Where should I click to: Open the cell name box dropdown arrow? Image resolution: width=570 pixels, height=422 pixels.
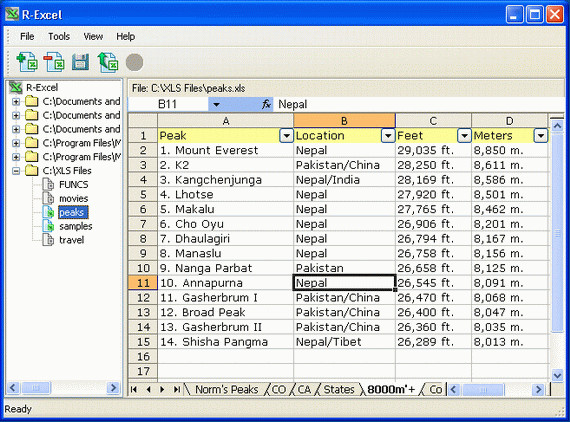pyautogui.click(x=216, y=105)
